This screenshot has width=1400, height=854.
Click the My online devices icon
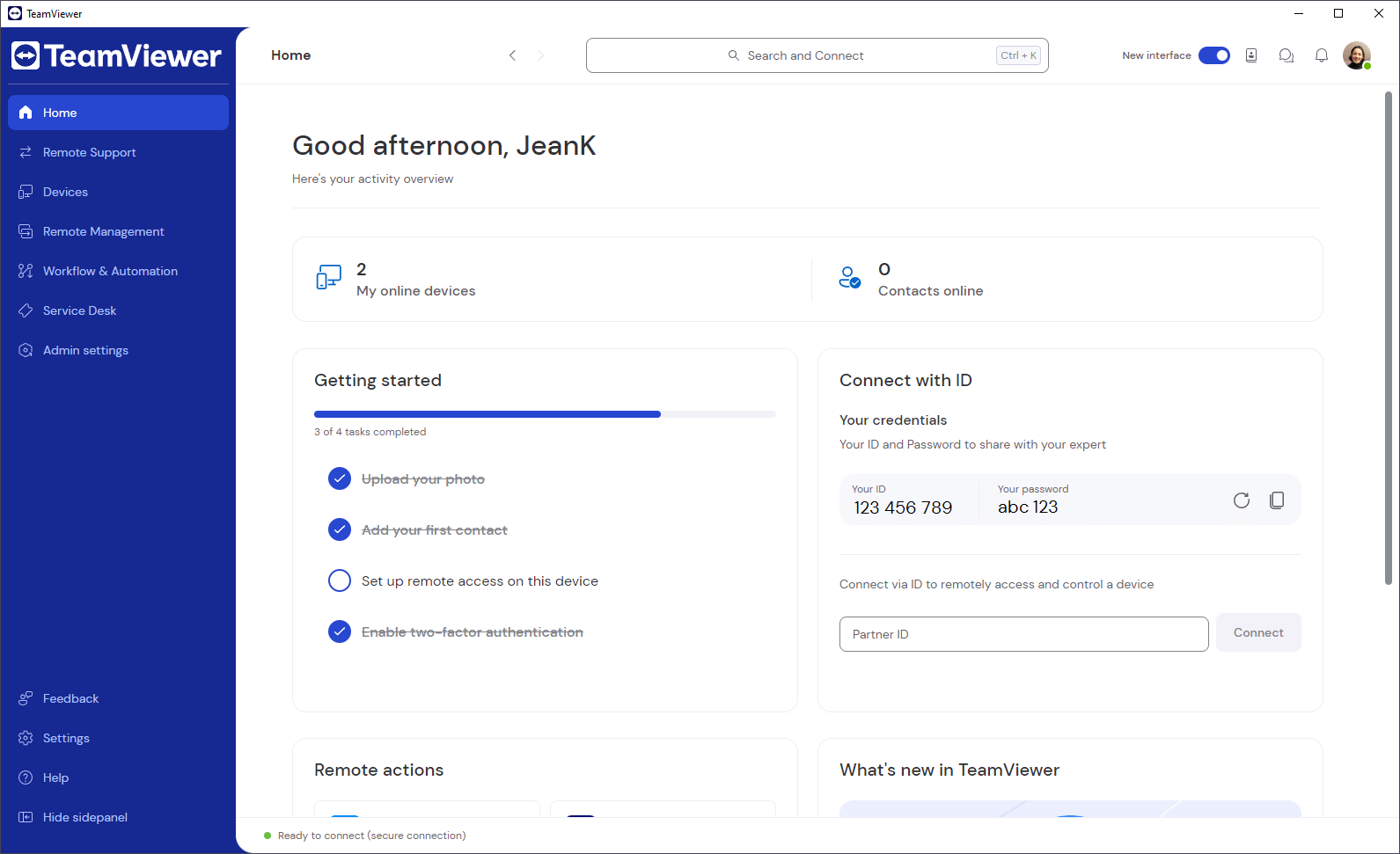[x=328, y=278]
